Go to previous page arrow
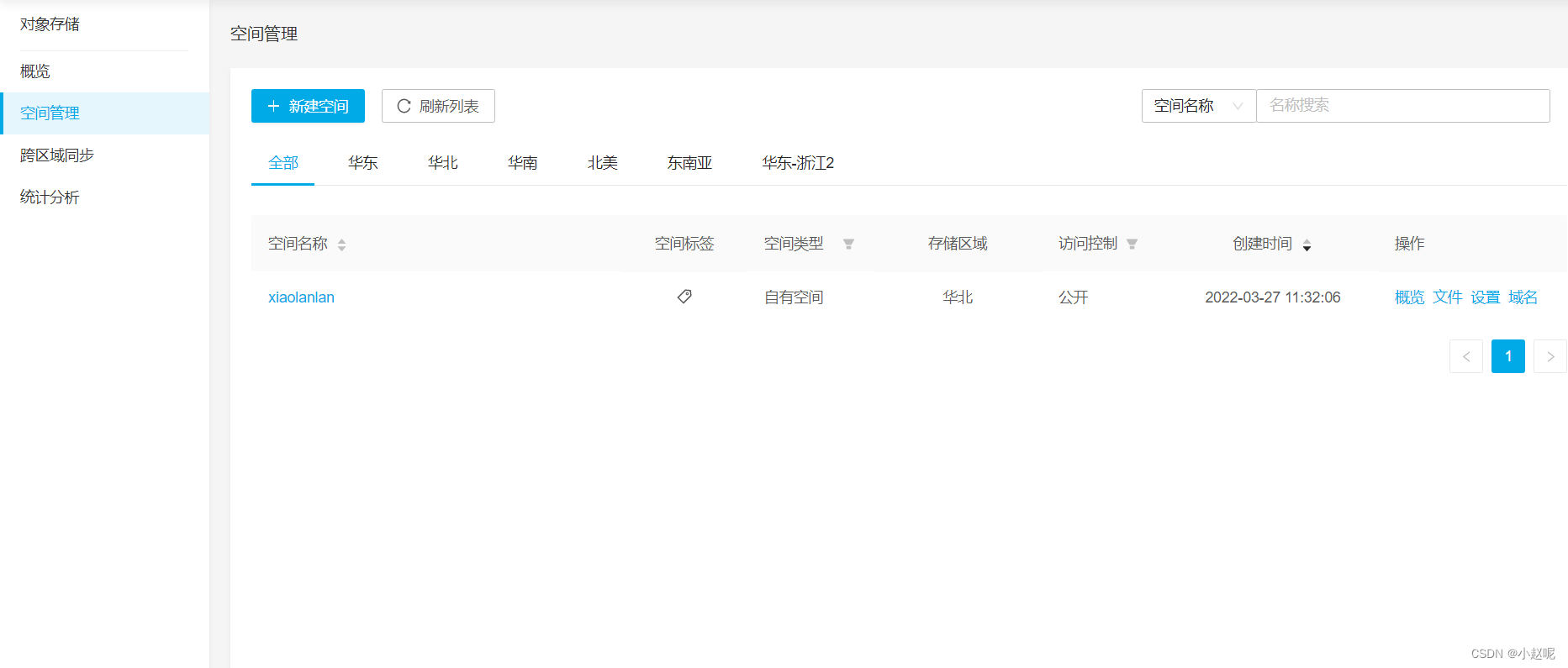This screenshot has height=668, width=1568. pyautogui.click(x=1466, y=356)
